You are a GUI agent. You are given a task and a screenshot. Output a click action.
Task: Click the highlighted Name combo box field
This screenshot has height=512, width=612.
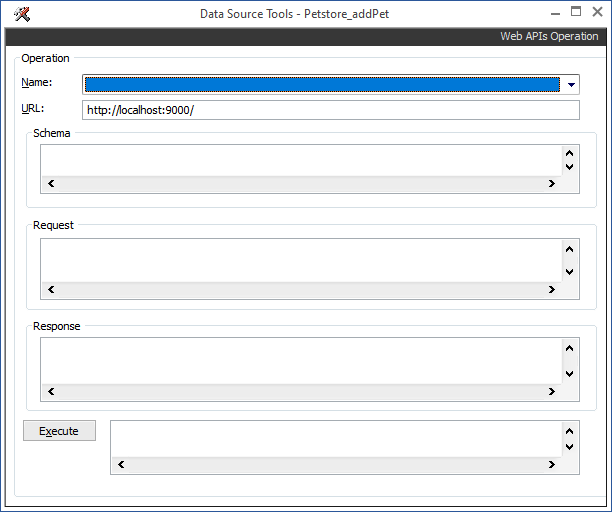[320, 85]
